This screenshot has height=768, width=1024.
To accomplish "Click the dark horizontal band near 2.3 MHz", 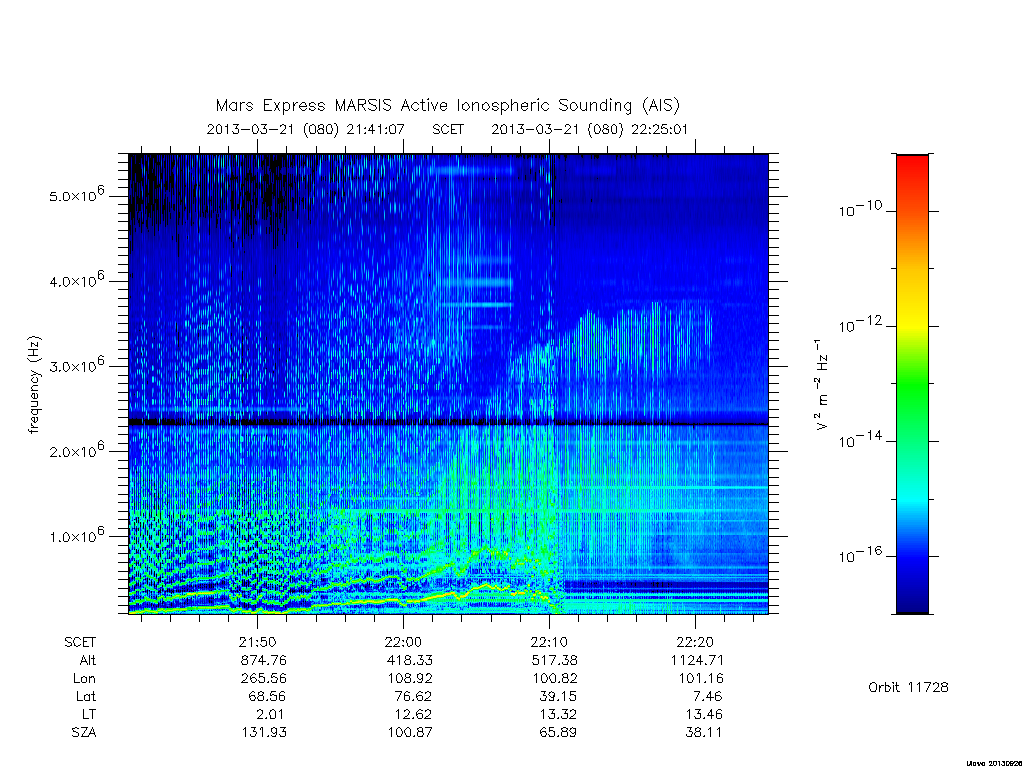I will coord(448,423).
